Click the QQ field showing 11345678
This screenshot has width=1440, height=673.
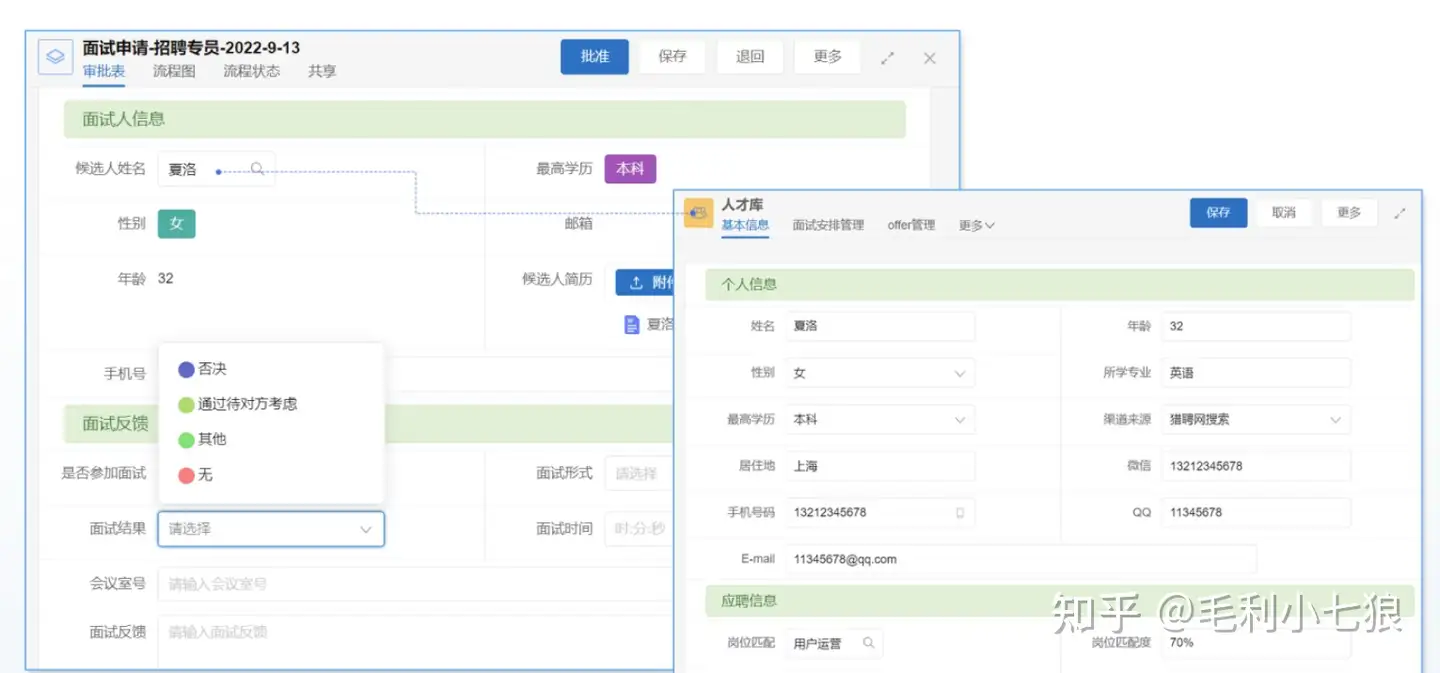(1256, 512)
